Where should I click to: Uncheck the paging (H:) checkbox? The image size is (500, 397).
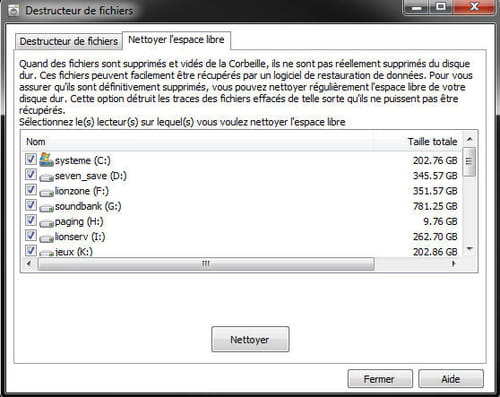(31, 220)
